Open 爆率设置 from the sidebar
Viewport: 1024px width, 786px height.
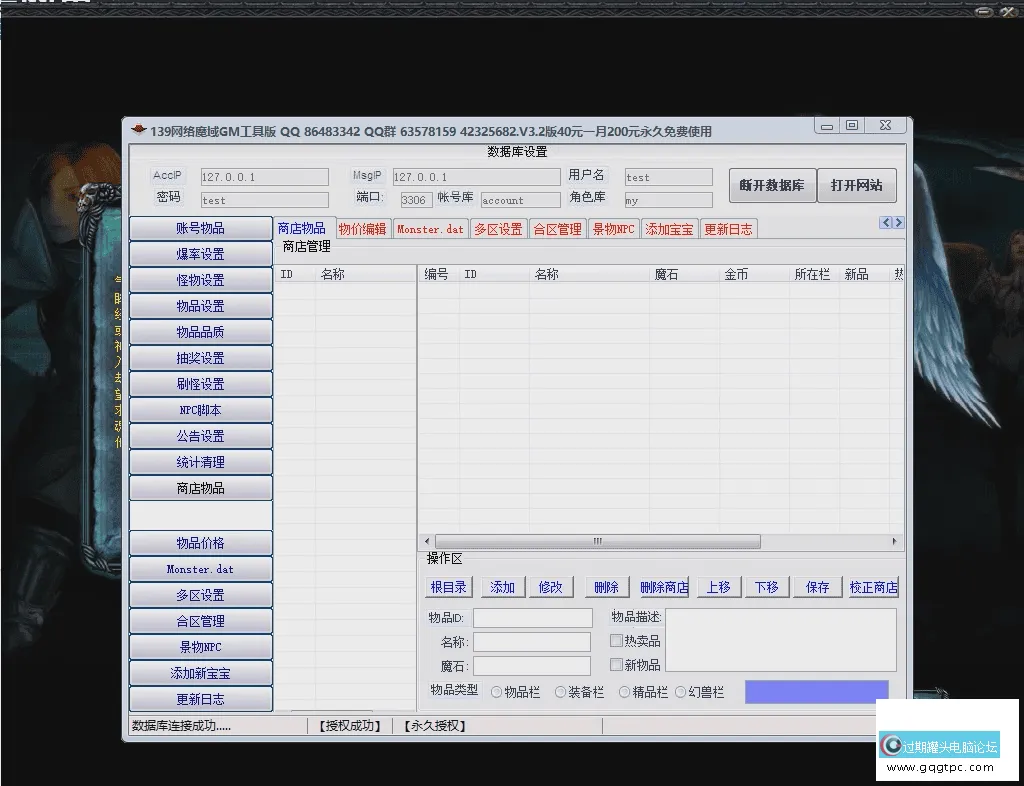click(200, 253)
